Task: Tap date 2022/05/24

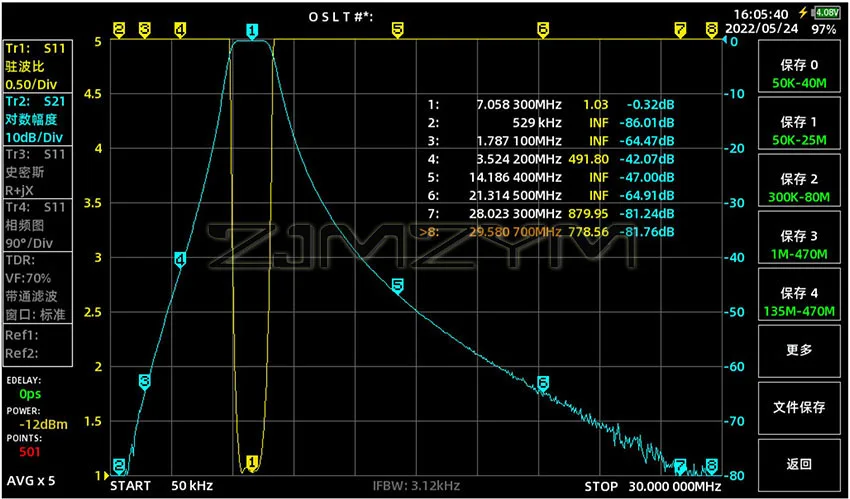Action: click(762, 29)
